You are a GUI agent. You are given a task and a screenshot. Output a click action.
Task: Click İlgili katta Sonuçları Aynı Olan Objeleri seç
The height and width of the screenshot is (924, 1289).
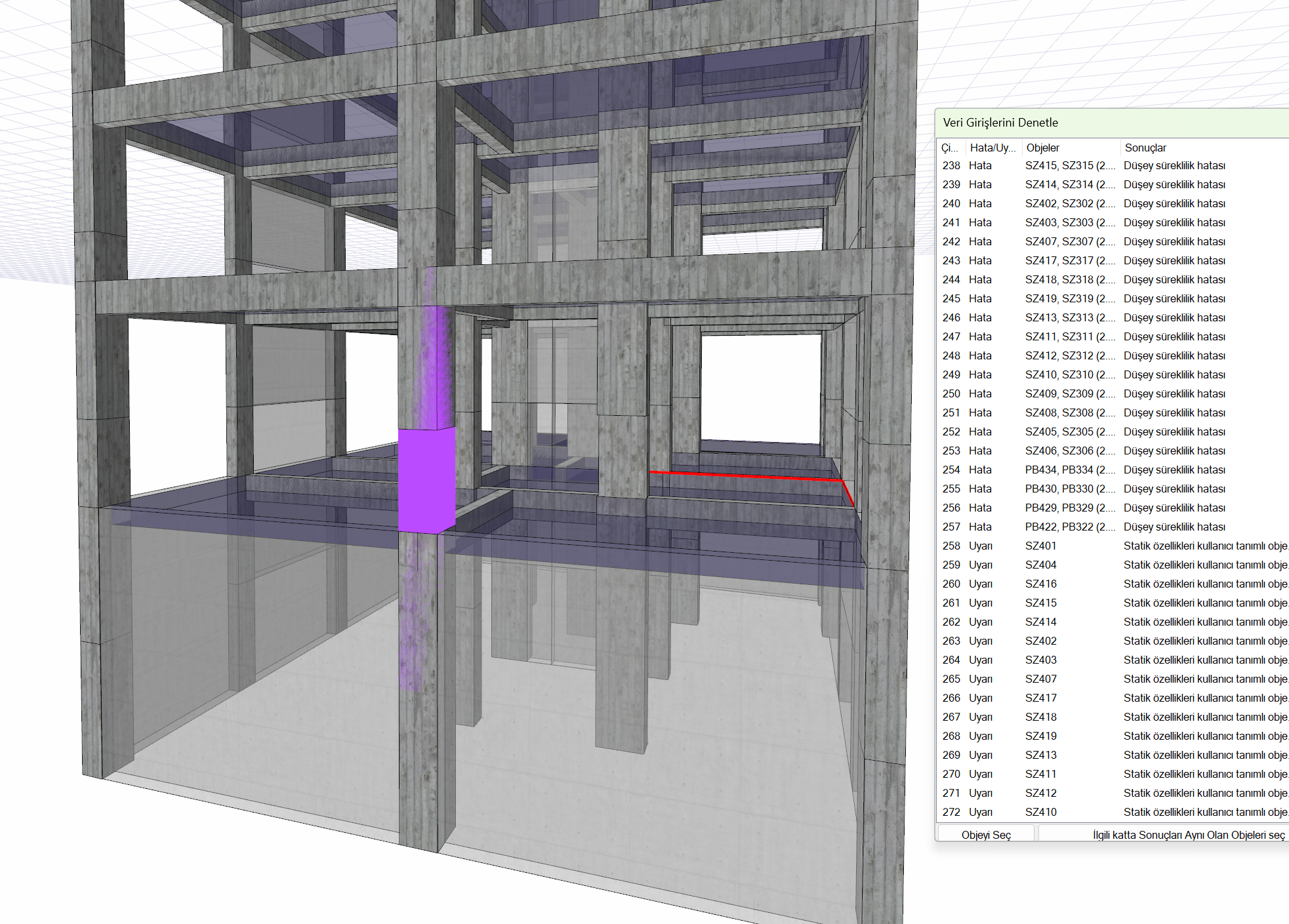[1187, 834]
